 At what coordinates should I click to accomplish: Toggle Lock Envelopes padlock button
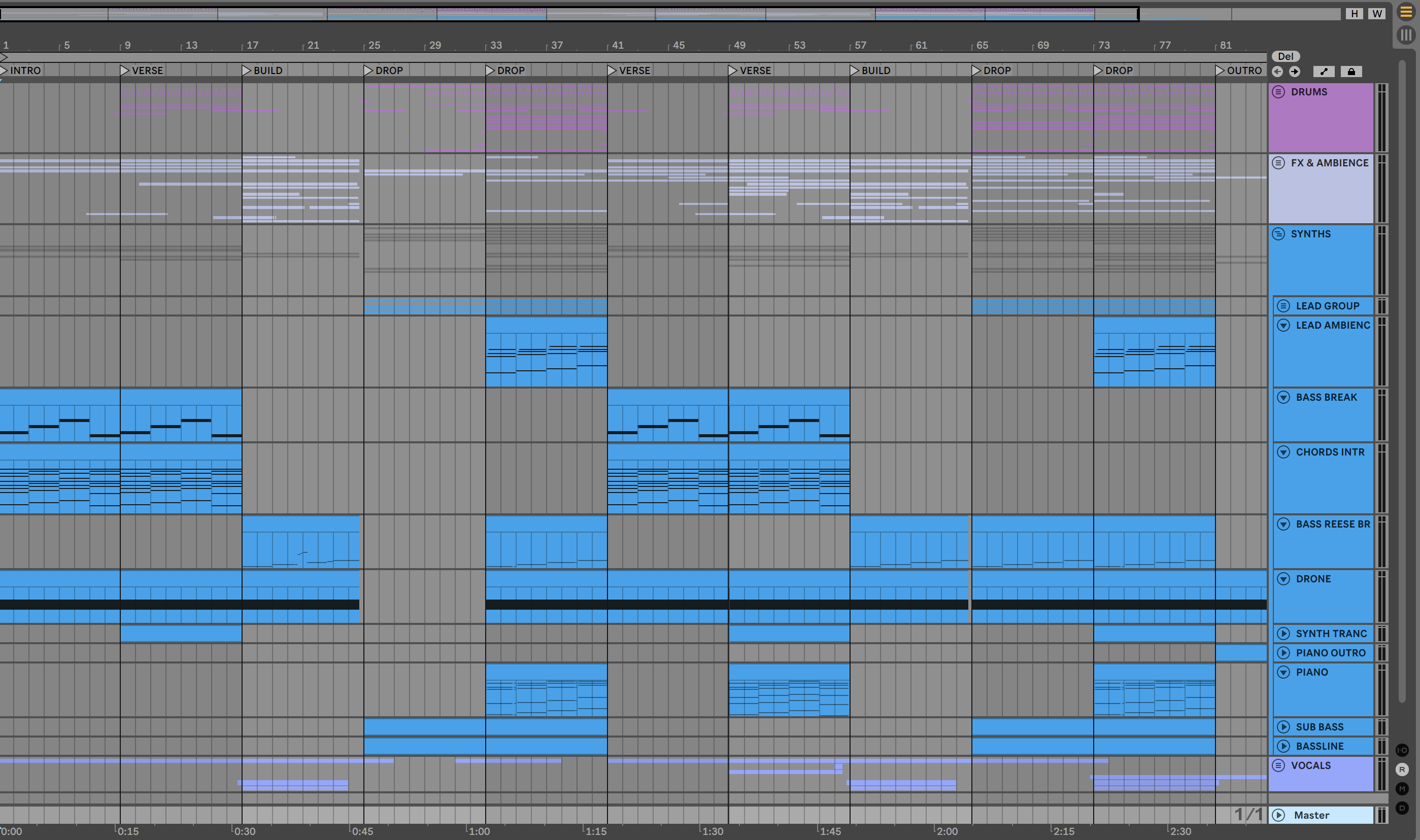click(x=1351, y=72)
